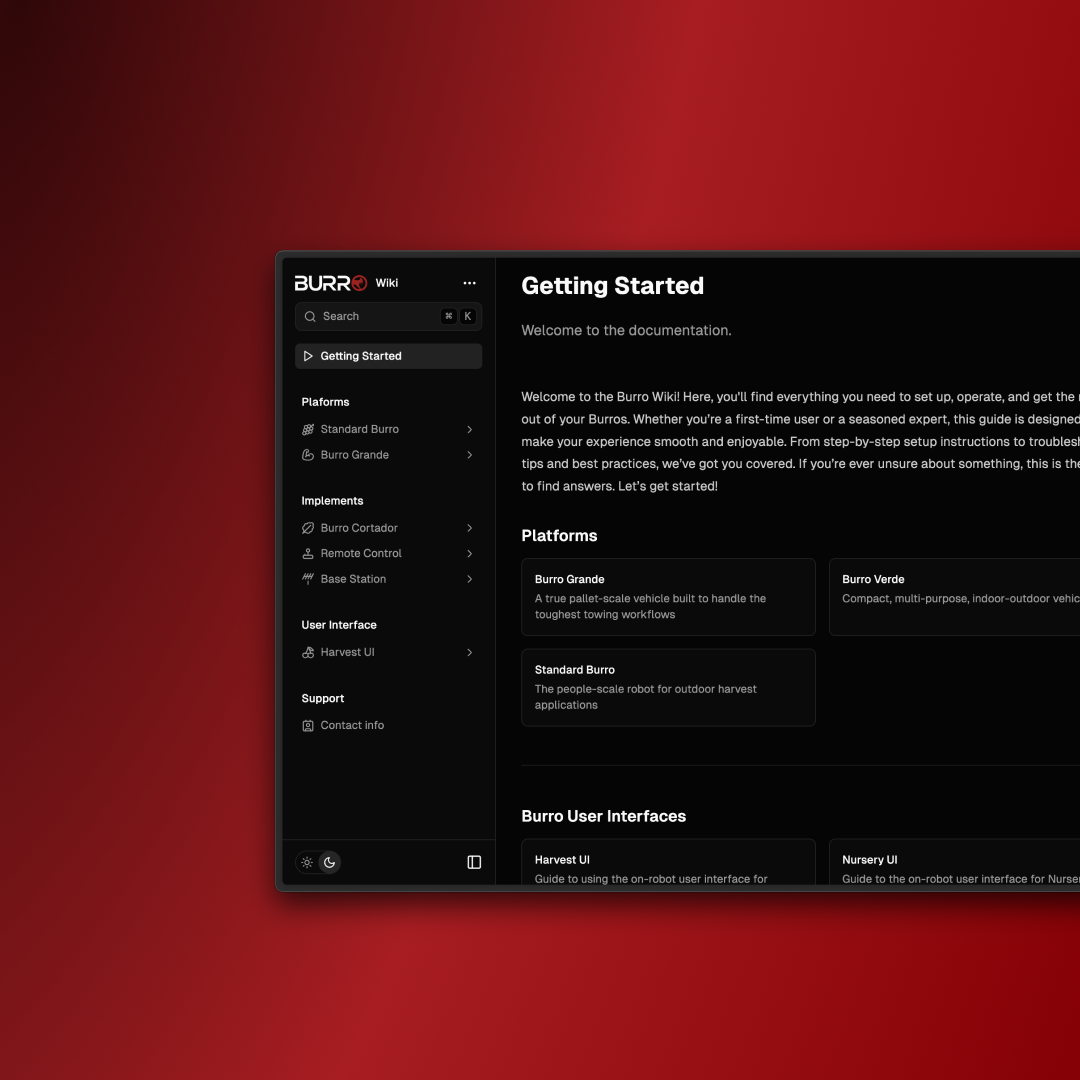1080x1080 pixels.
Task: Expand the Standard Burro chevron
Action: click(470, 429)
